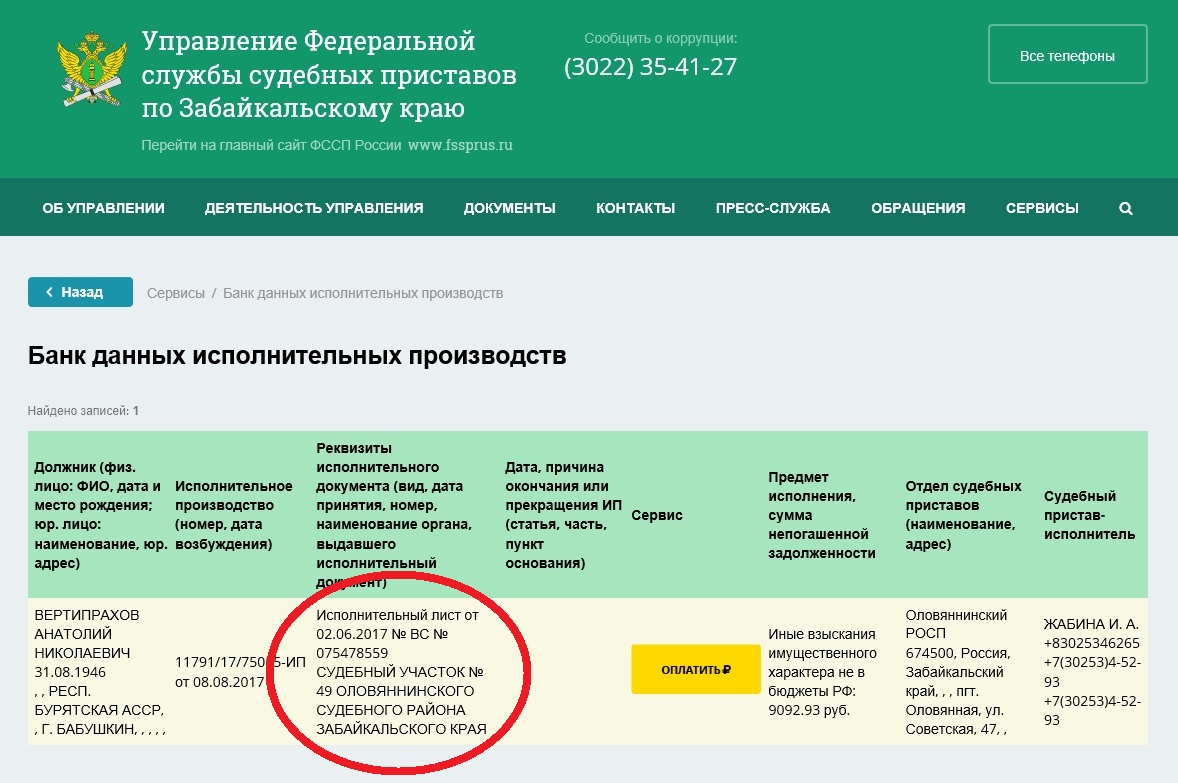
Task: Click Банк данных исполнительных производств breadcrumb
Action: pos(363,293)
